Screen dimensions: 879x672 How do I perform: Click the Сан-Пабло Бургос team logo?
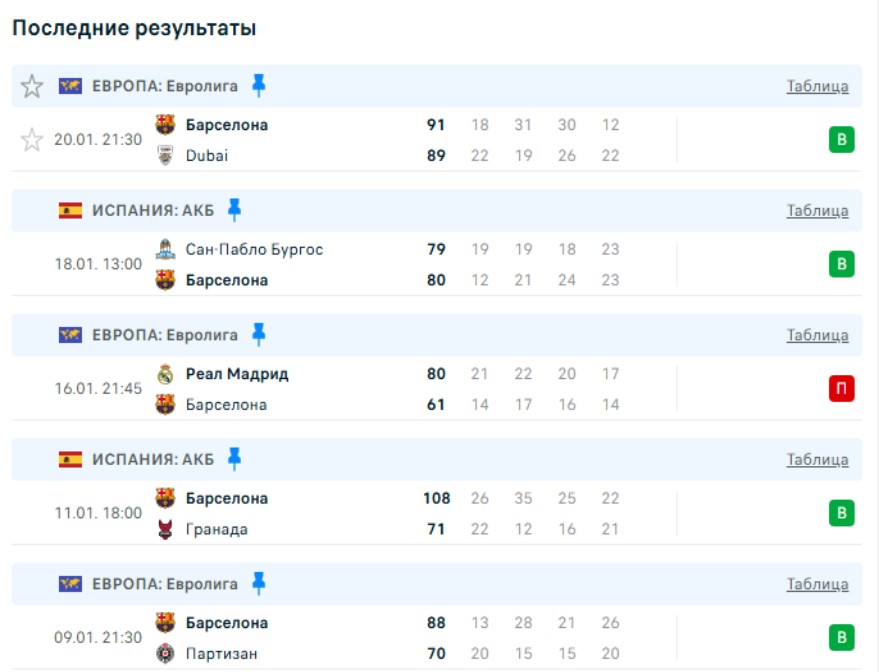click(166, 249)
